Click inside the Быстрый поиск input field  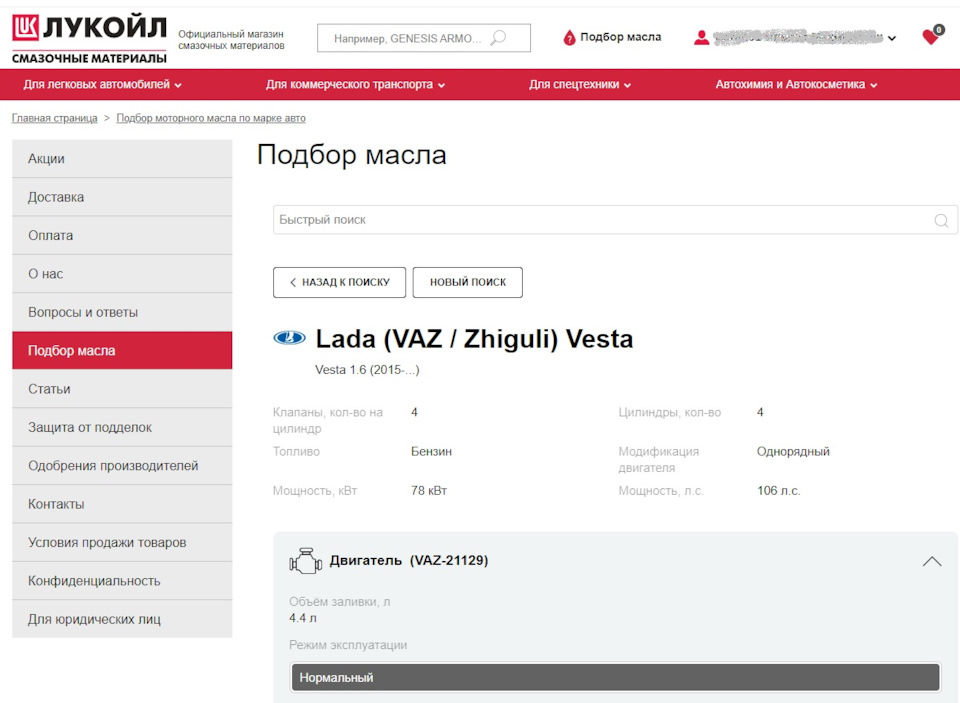600,220
